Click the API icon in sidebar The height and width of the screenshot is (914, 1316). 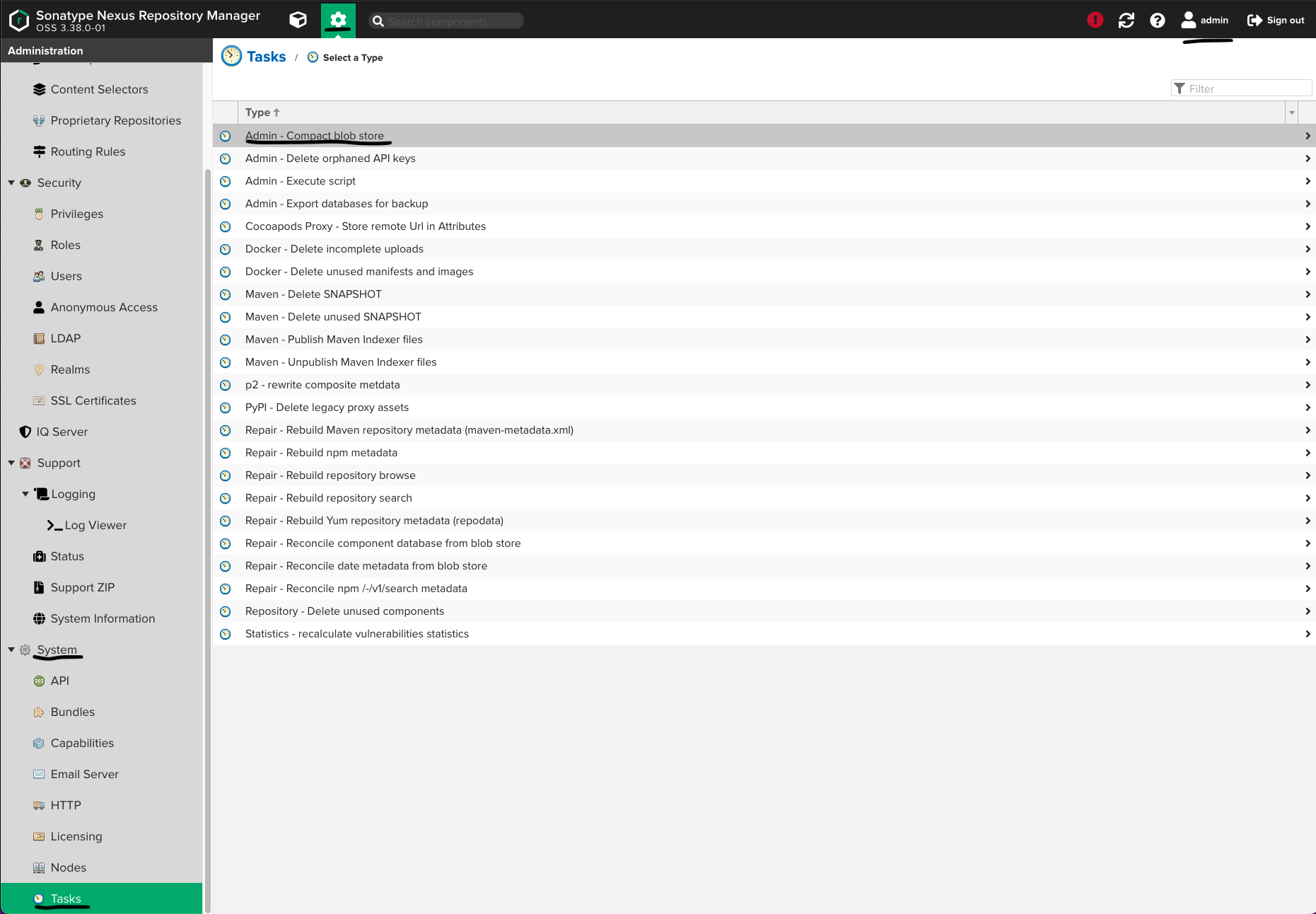click(39, 681)
